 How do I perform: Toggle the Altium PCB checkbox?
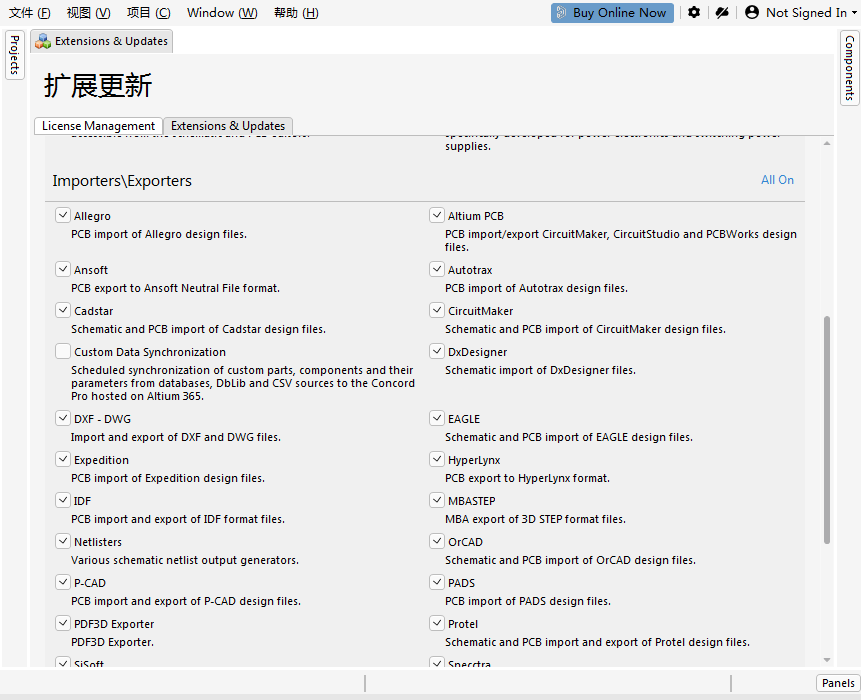coord(437,215)
